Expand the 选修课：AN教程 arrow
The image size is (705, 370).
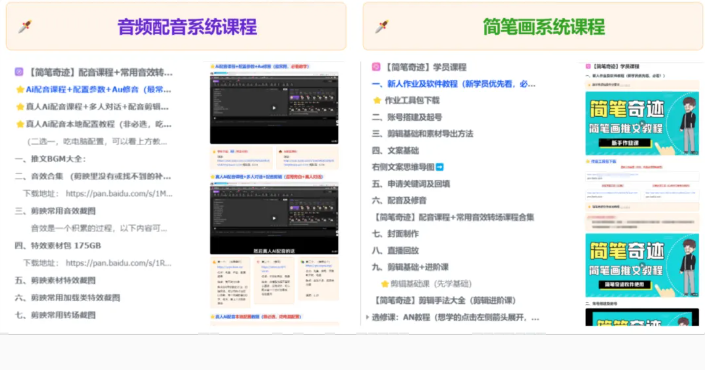[367, 317]
